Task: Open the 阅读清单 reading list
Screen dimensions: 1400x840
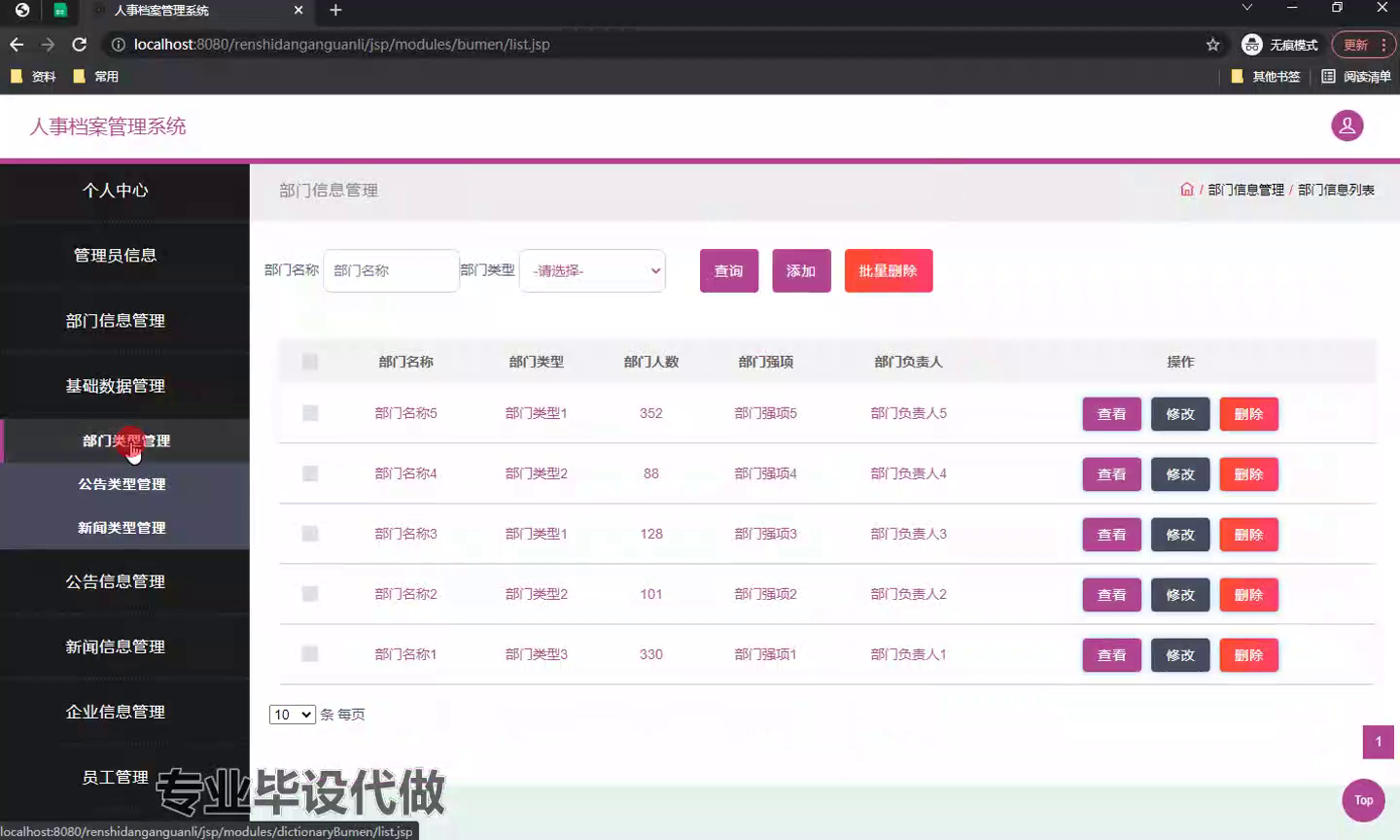Action: pos(1356,77)
